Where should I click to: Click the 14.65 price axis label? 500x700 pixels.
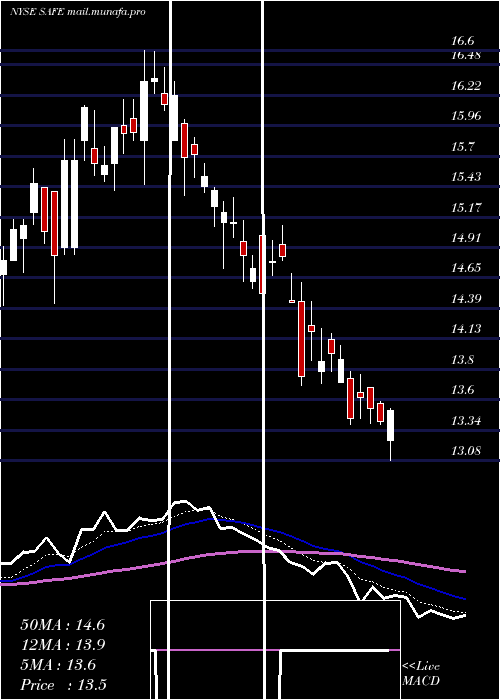point(466,268)
